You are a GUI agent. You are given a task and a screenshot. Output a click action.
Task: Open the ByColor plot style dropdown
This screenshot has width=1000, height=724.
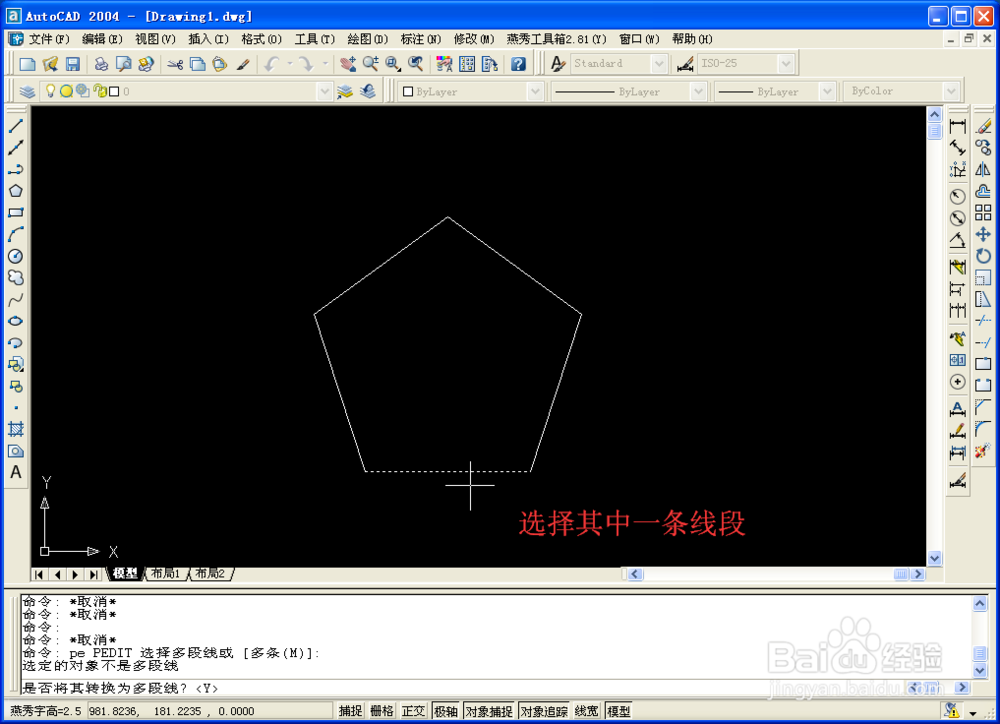951,92
